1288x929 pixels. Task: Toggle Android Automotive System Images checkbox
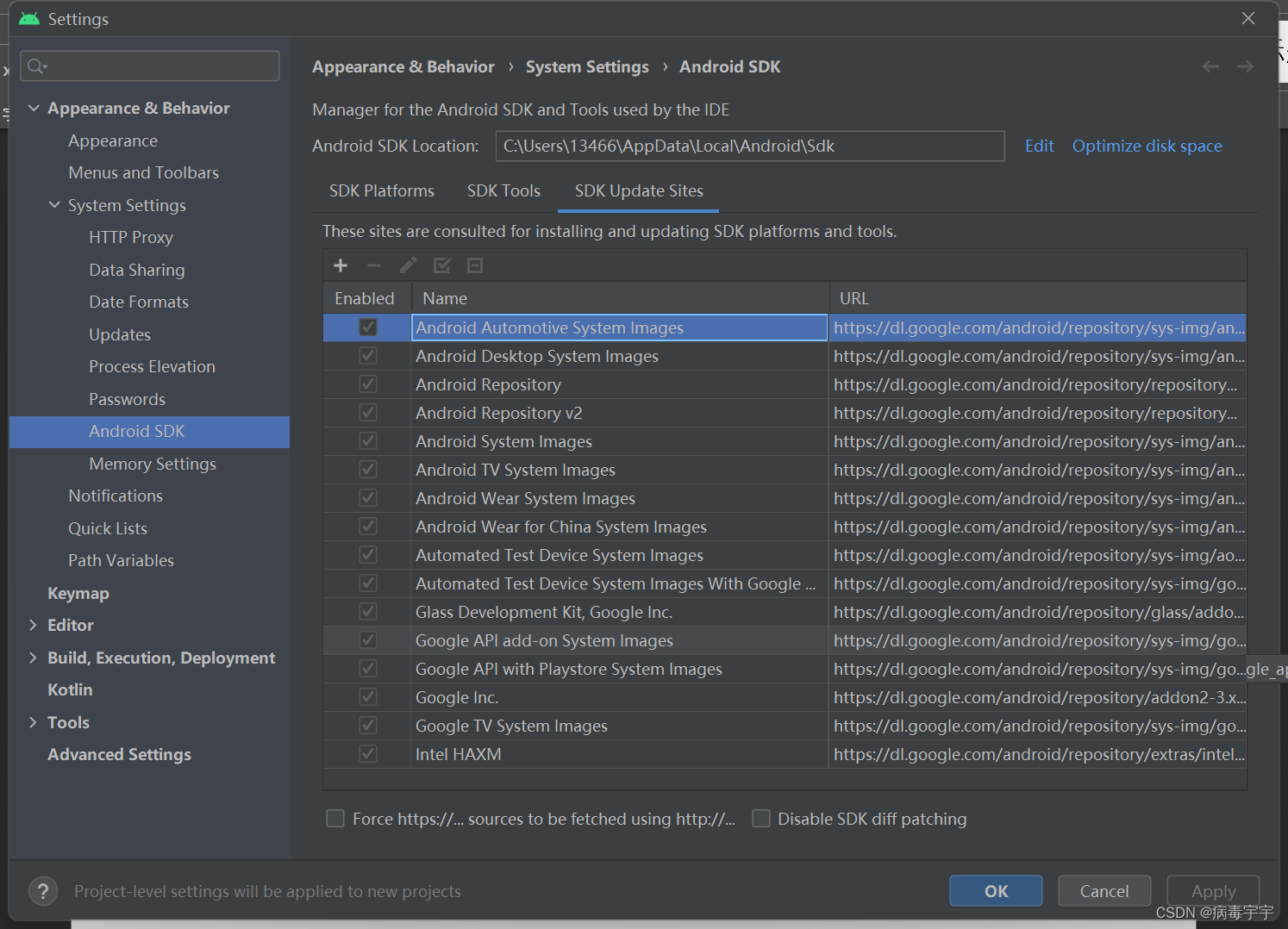pos(368,327)
